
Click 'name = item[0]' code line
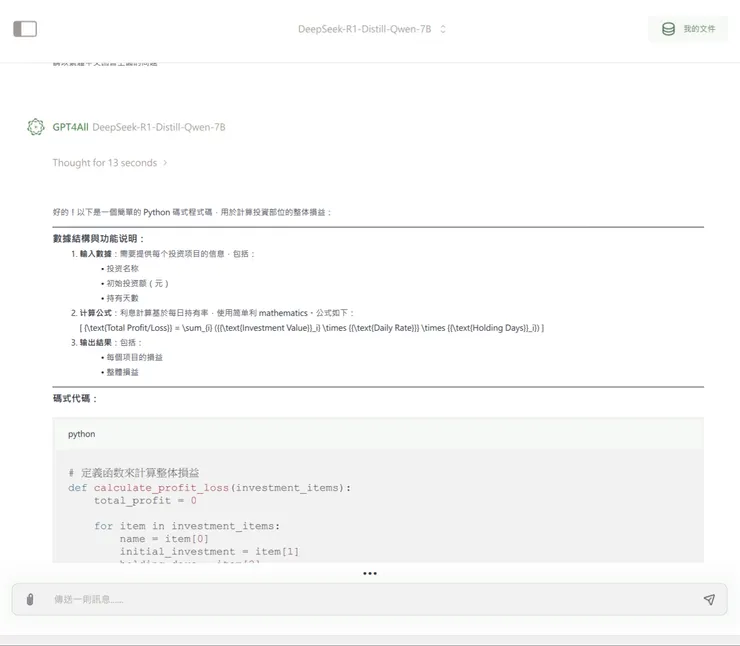click(164, 538)
